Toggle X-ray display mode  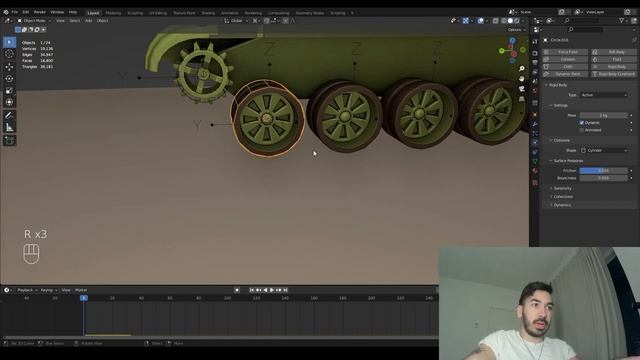click(496, 21)
